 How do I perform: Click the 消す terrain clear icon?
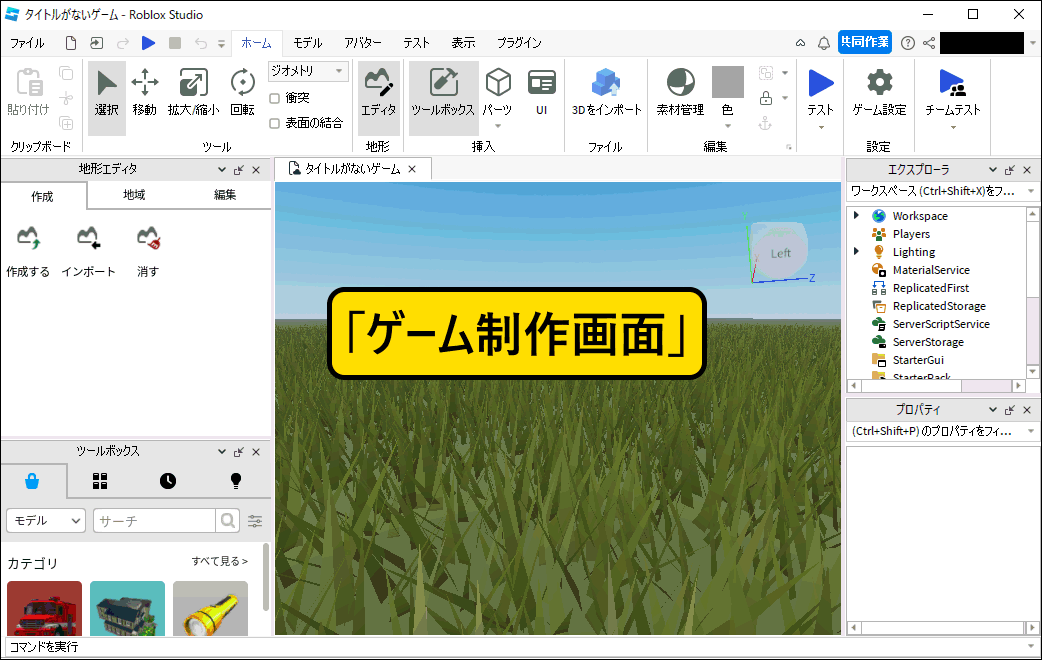(x=148, y=238)
